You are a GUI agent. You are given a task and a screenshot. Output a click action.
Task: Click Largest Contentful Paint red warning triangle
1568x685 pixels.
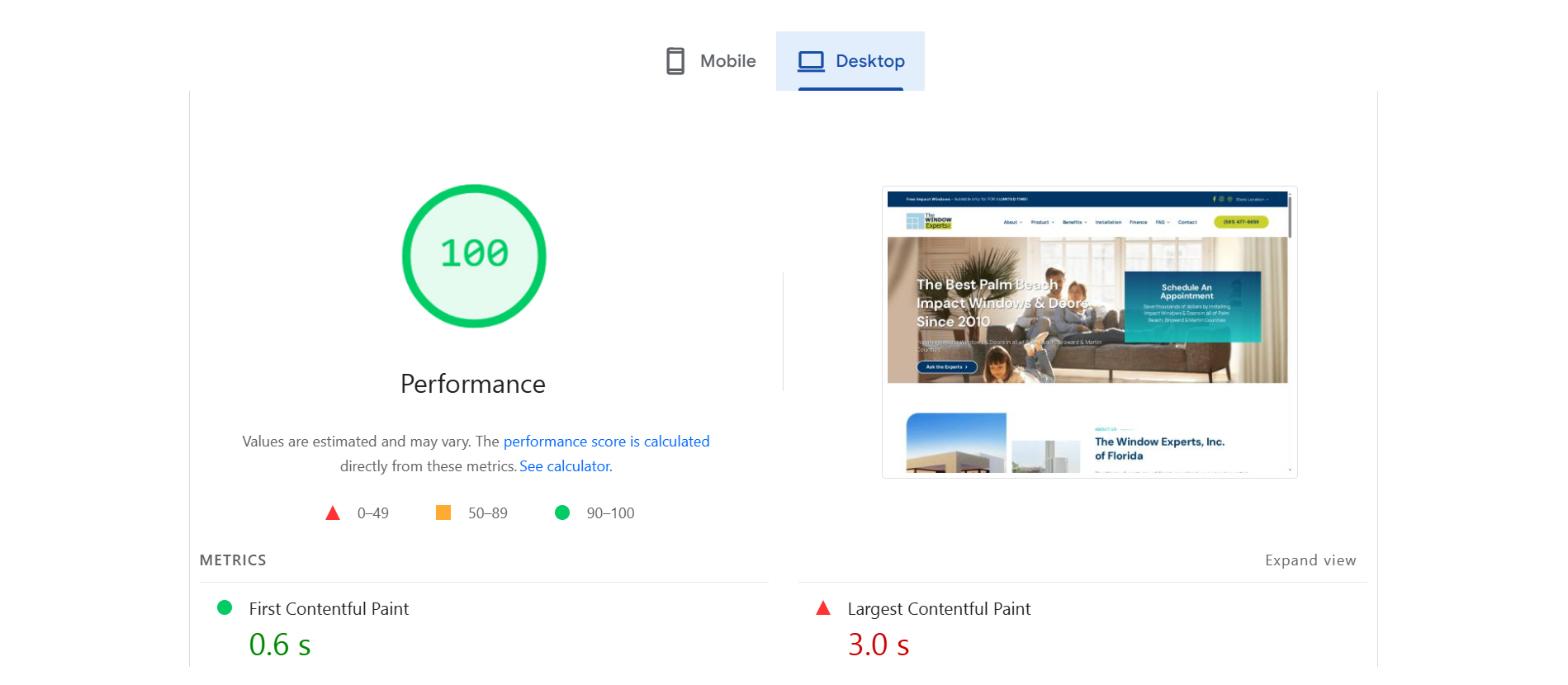[x=823, y=608]
